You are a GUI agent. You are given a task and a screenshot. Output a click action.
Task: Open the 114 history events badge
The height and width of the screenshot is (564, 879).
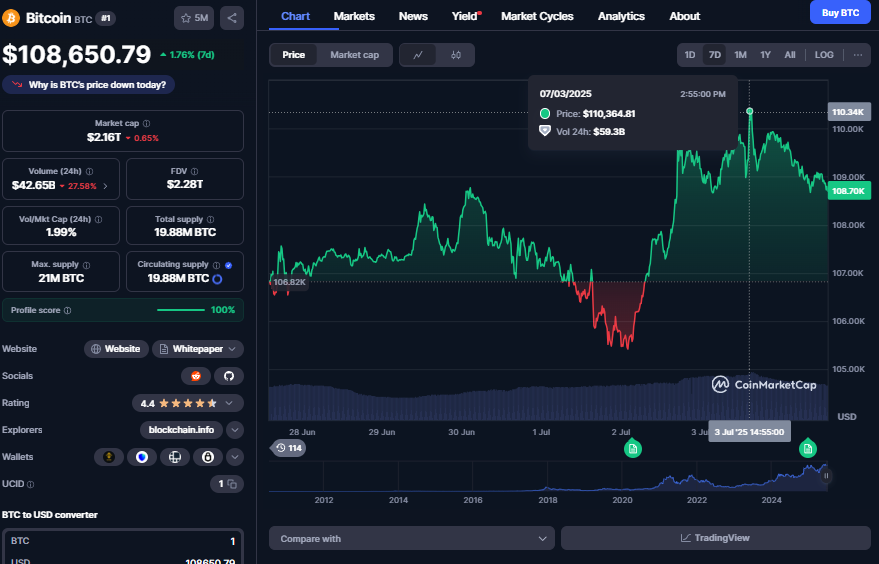288,448
